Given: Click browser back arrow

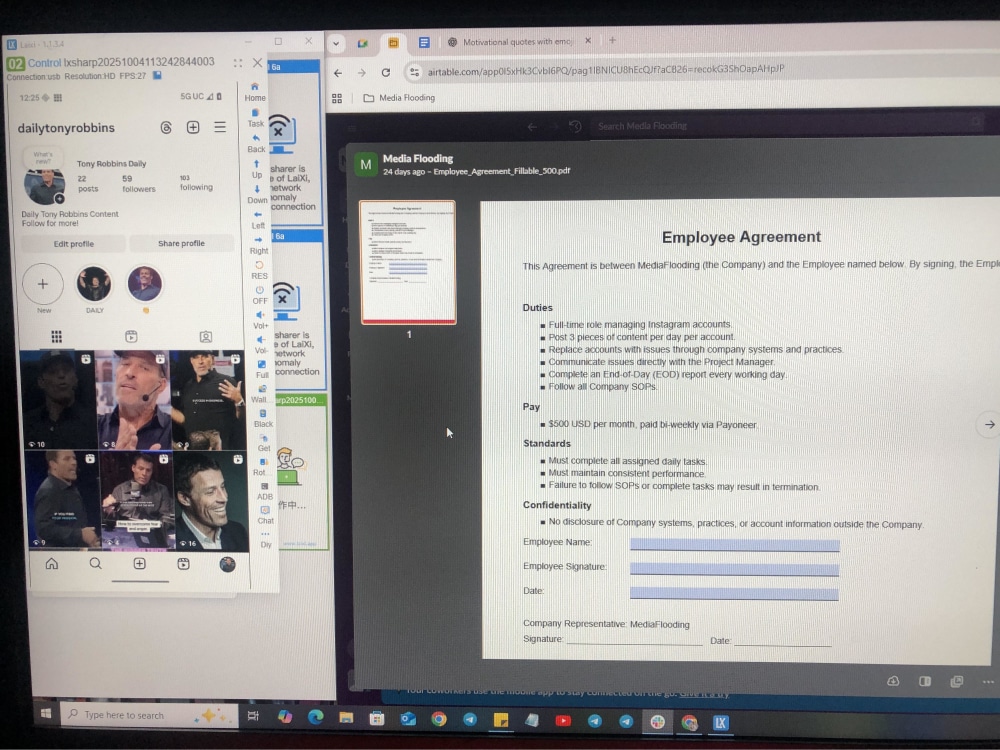Looking at the screenshot, I should pyautogui.click(x=338, y=73).
